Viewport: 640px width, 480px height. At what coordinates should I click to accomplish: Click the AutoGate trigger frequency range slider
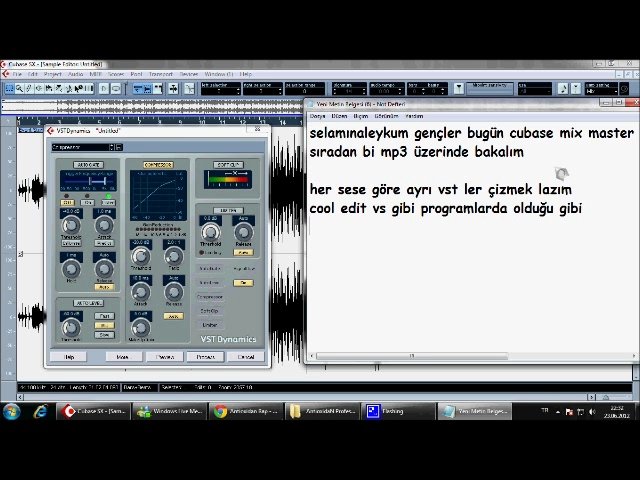tap(88, 181)
